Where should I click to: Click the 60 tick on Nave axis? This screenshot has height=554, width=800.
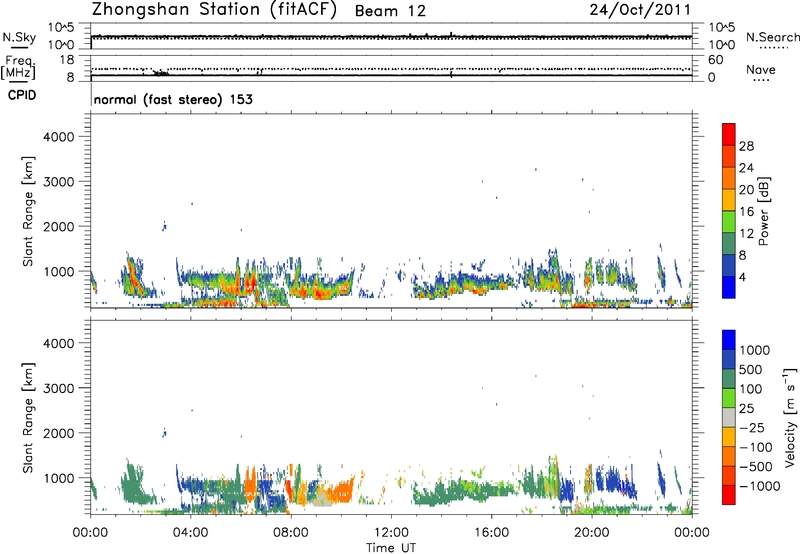click(x=715, y=60)
